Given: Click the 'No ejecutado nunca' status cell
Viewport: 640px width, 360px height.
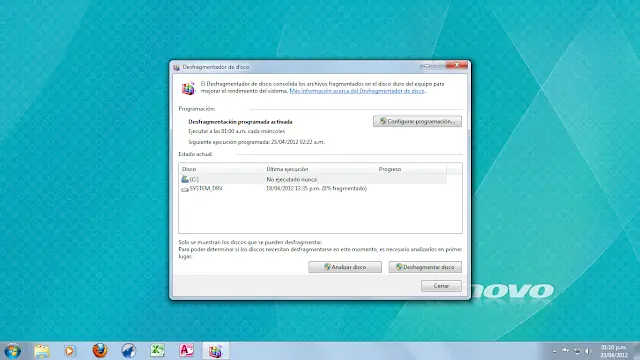Looking at the screenshot, I should 291,180.
